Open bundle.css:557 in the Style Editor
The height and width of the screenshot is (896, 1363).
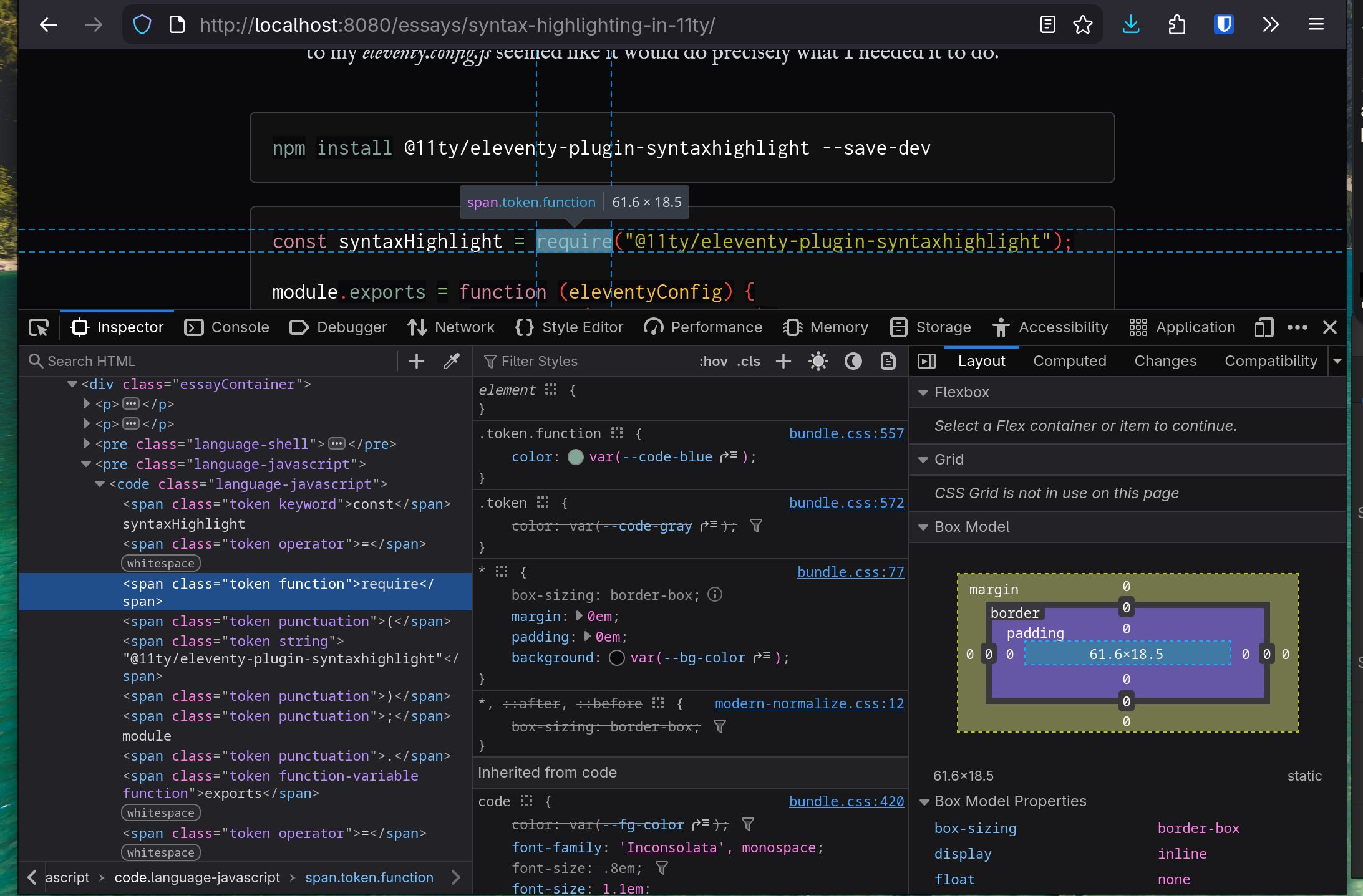click(x=845, y=433)
